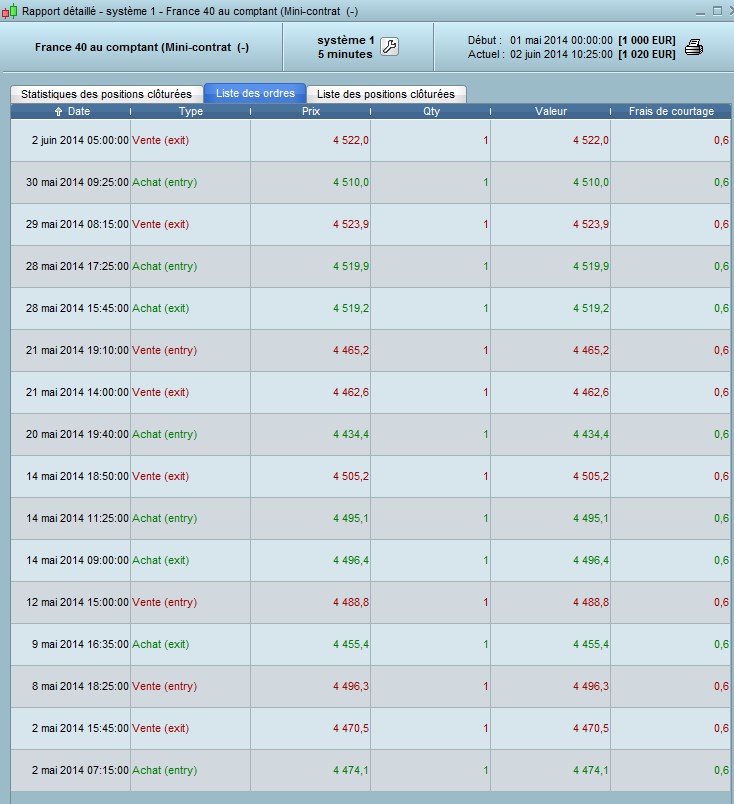Click the Actuel date 02 juin 2014 10:25:00
The height and width of the screenshot is (804, 734).
point(561,54)
